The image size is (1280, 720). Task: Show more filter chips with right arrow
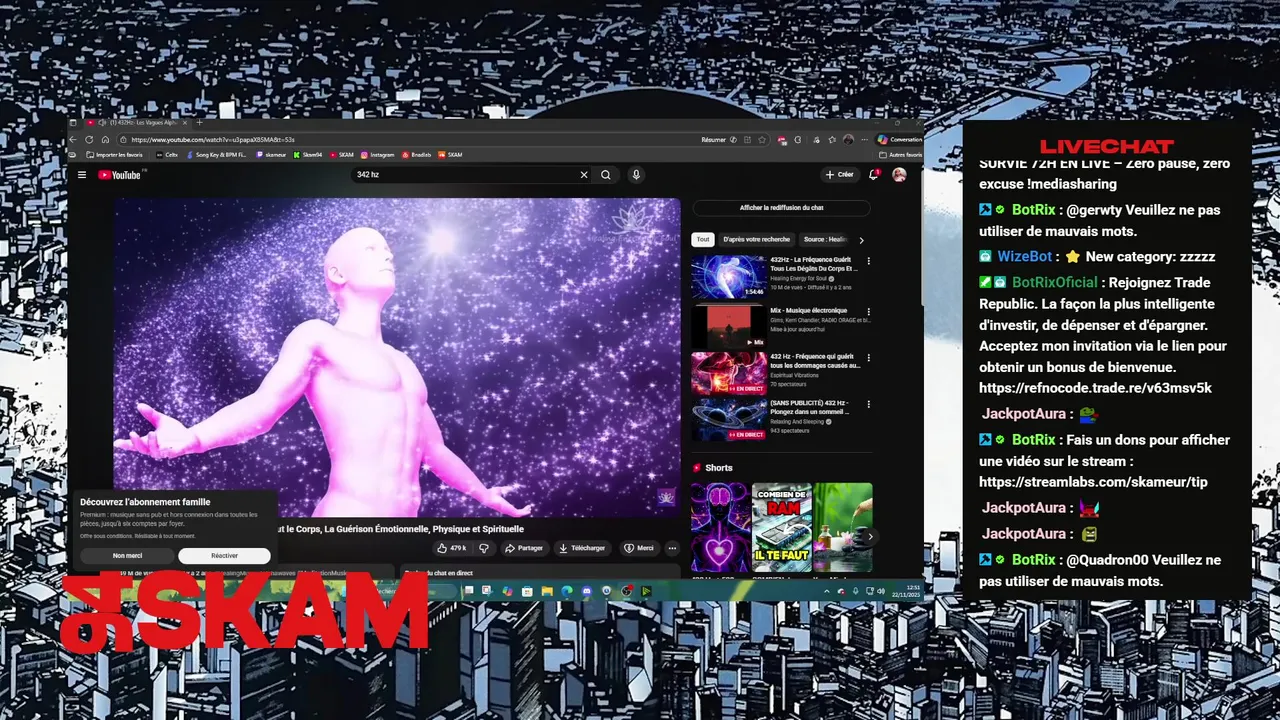tap(861, 240)
